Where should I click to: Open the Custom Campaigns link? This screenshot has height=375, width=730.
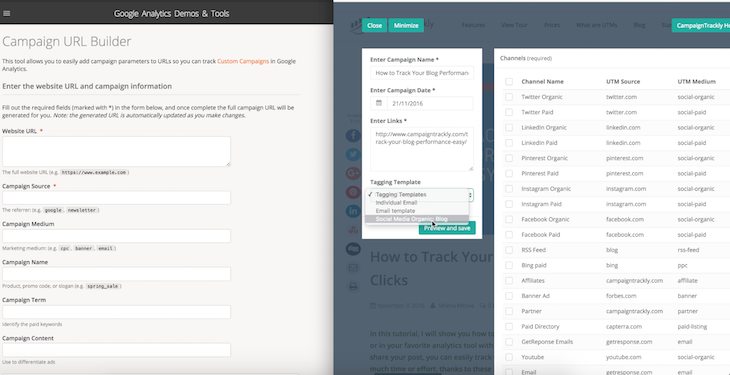tap(243, 61)
